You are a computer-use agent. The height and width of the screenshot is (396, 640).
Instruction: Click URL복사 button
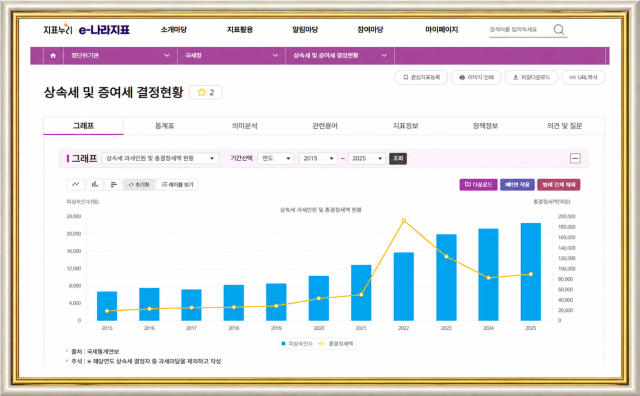[583, 77]
